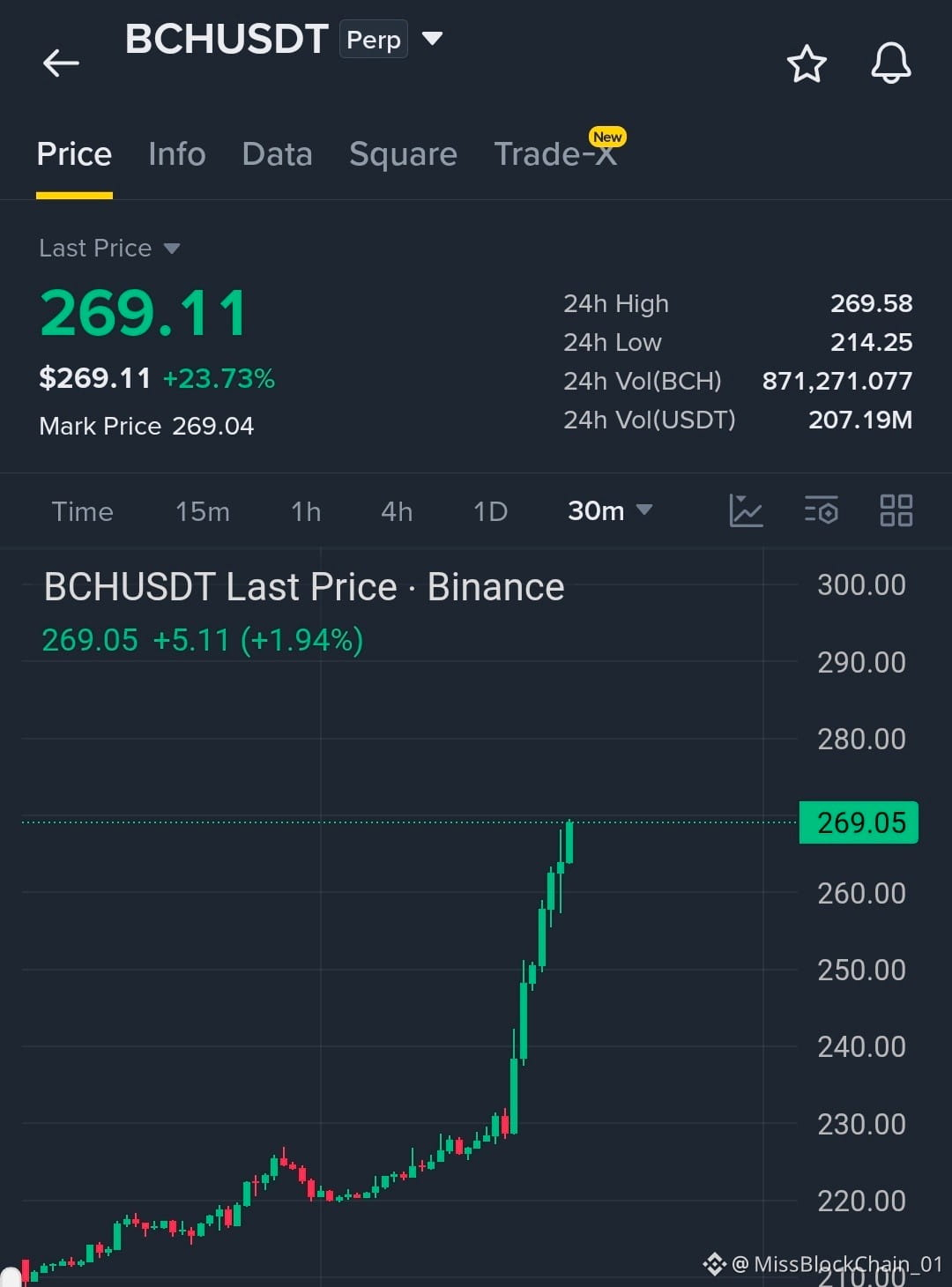Tap the BCHUSDT Last Price · Binance title
This screenshot has width=952, height=1287.
304,587
